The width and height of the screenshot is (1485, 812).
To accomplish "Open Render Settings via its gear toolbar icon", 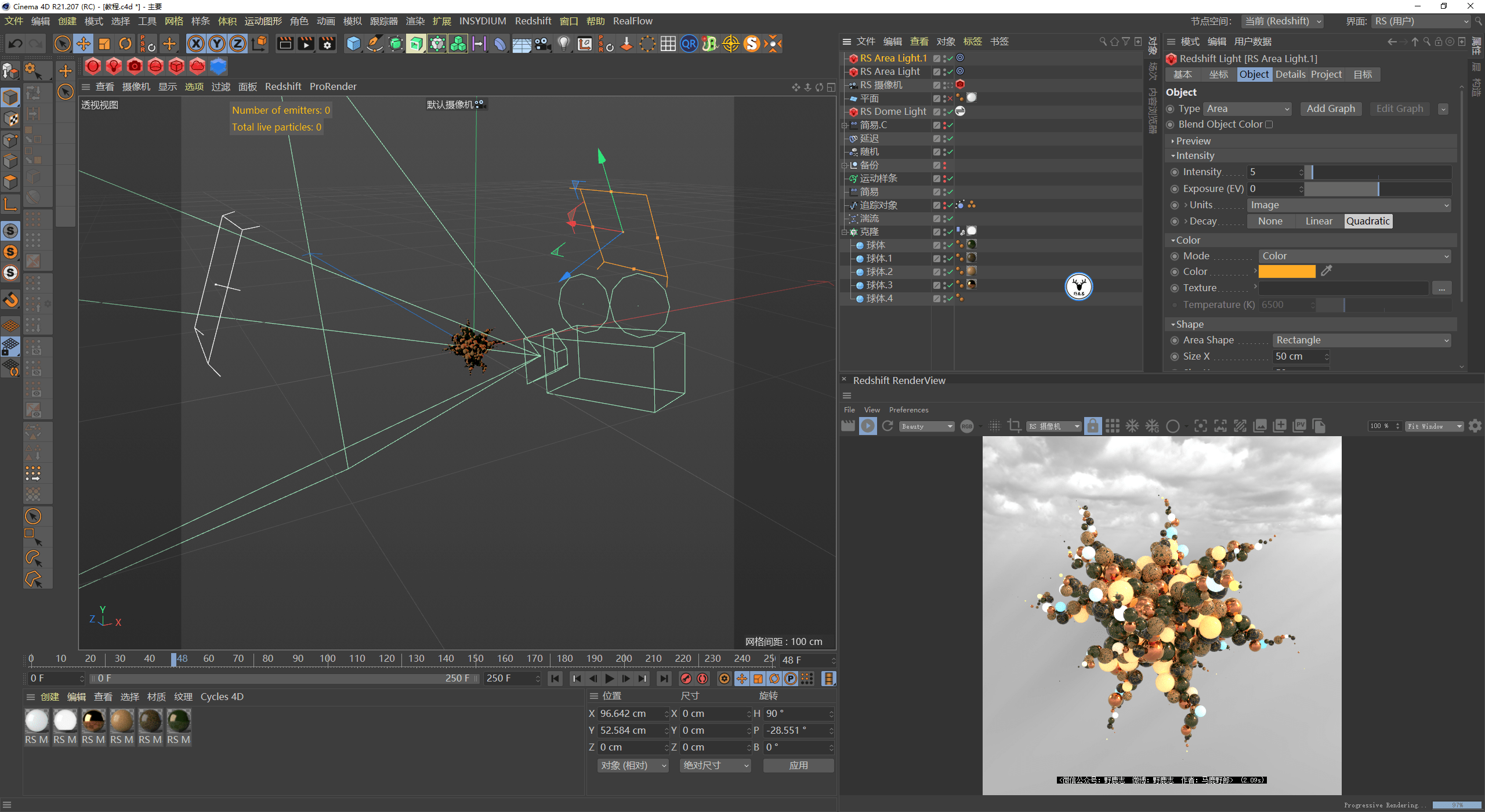I will [327, 43].
